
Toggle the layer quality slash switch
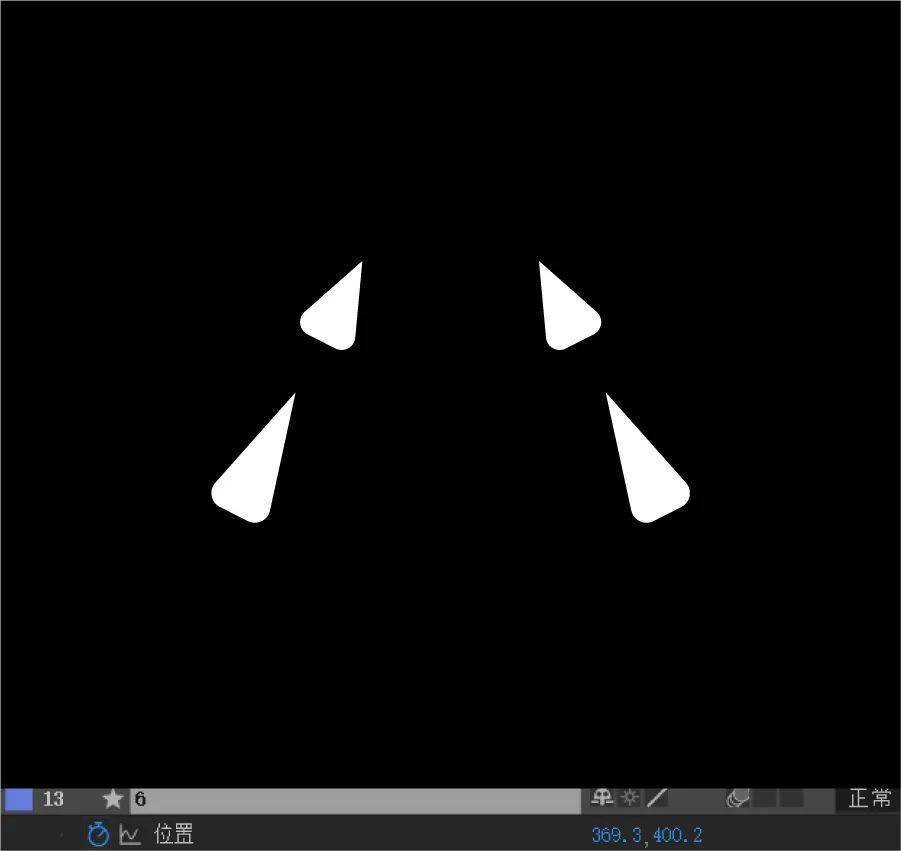pyautogui.click(x=656, y=798)
